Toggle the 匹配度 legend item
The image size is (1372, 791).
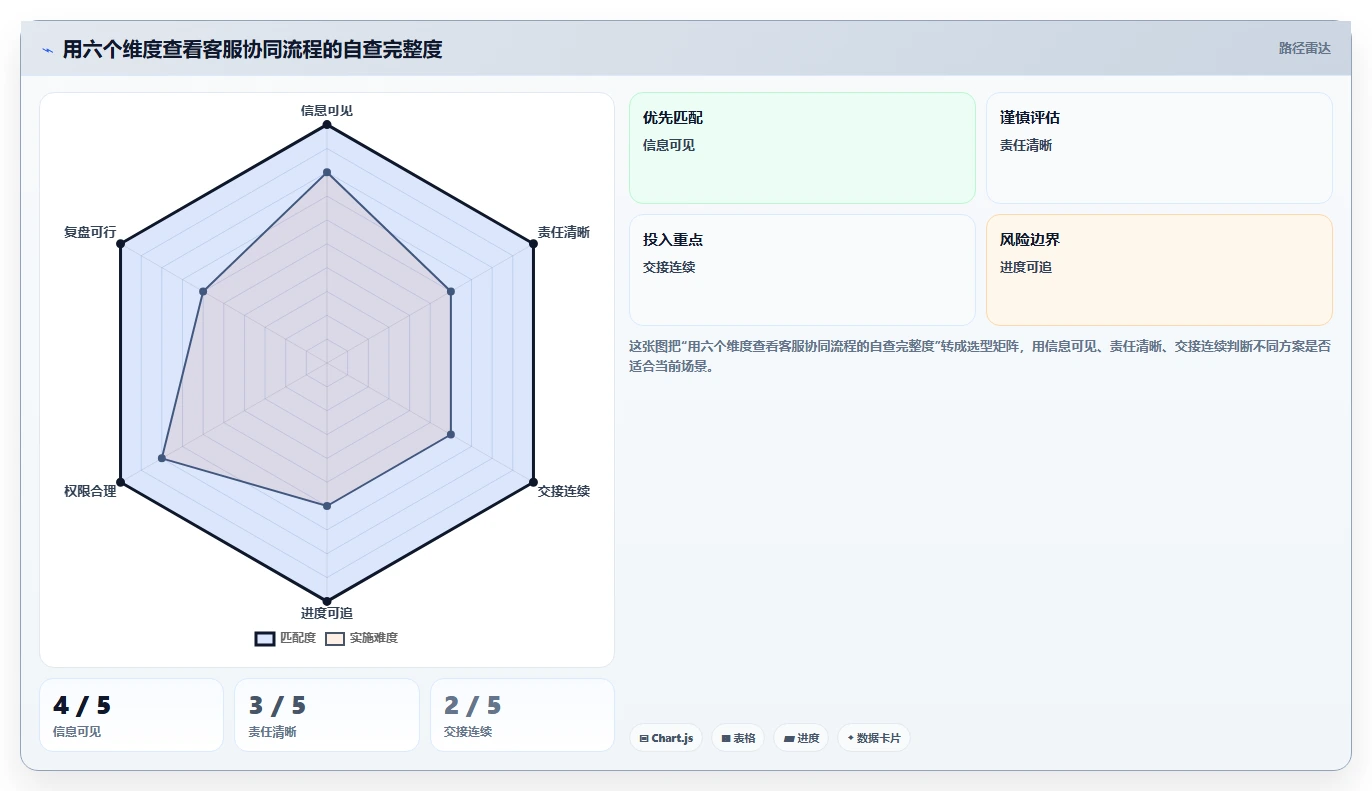click(285, 638)
